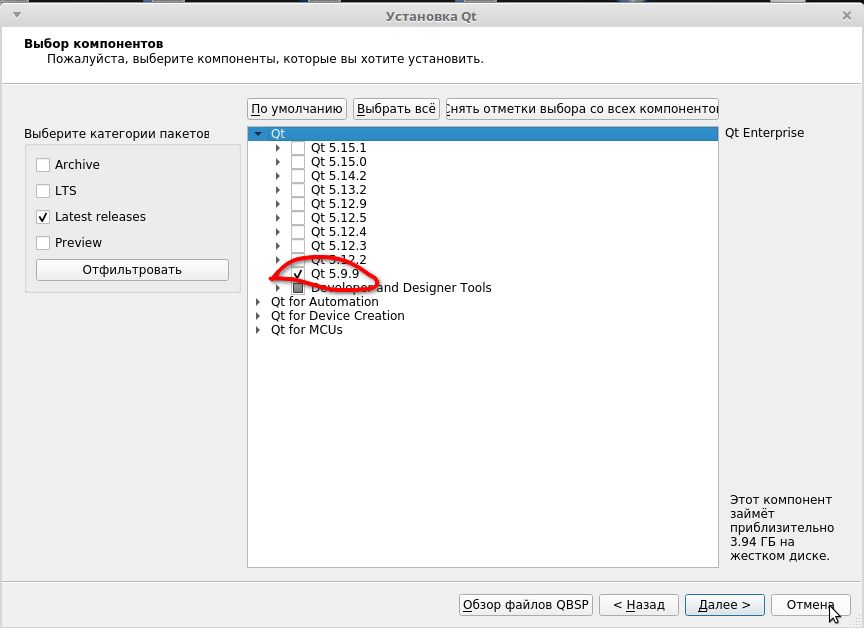
Task: Tick the Preview category checkbox
Action: point(43,243)
